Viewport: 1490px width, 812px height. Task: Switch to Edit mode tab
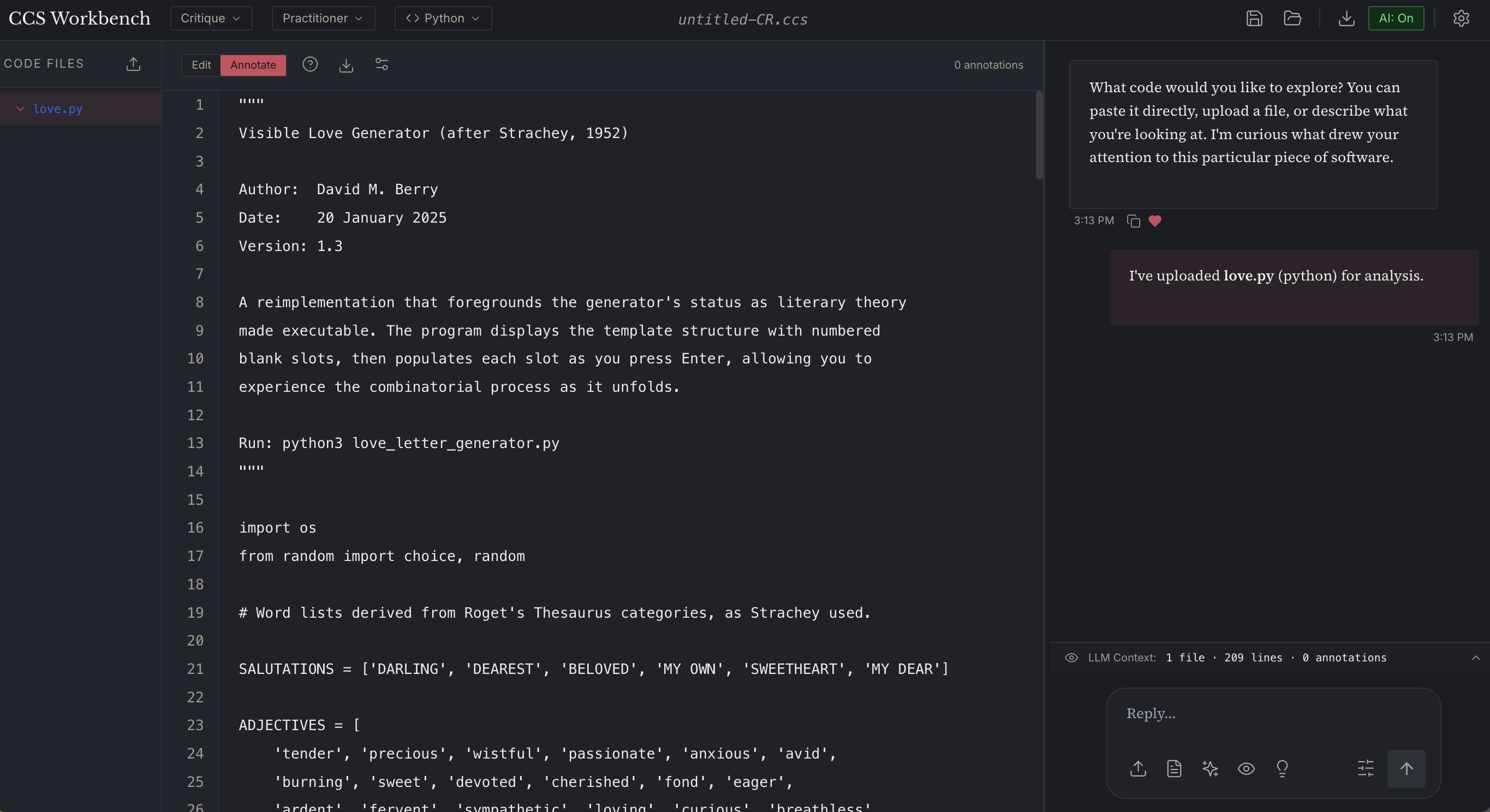[x=201, y=65]
